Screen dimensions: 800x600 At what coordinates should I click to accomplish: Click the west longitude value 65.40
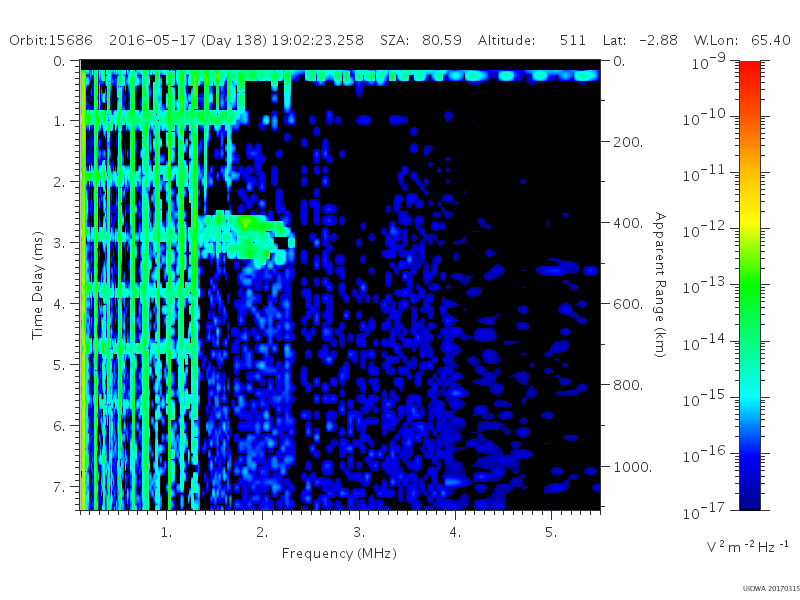point(771,40)
